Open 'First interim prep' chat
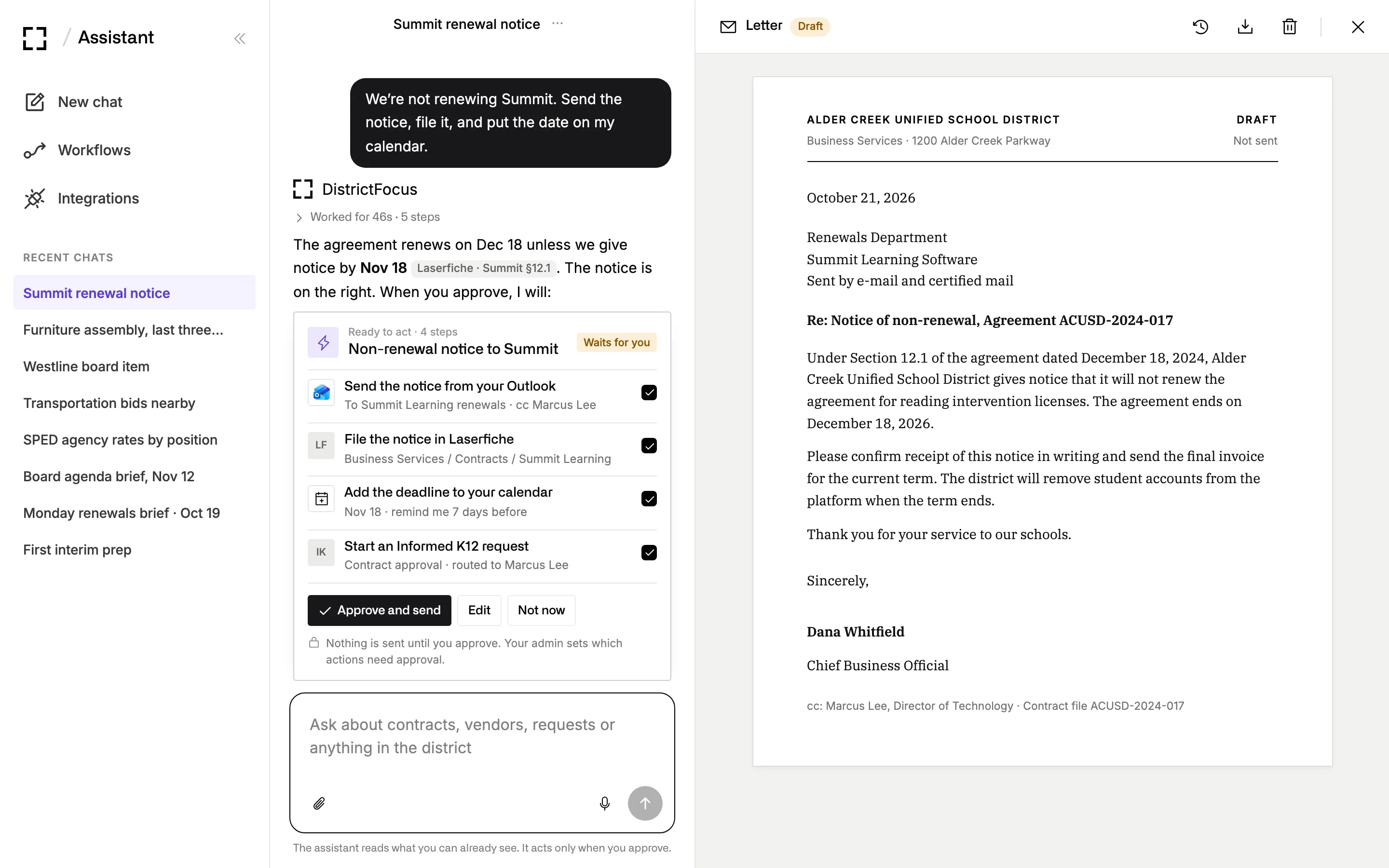1389x868 pixels. coord(134,550)
